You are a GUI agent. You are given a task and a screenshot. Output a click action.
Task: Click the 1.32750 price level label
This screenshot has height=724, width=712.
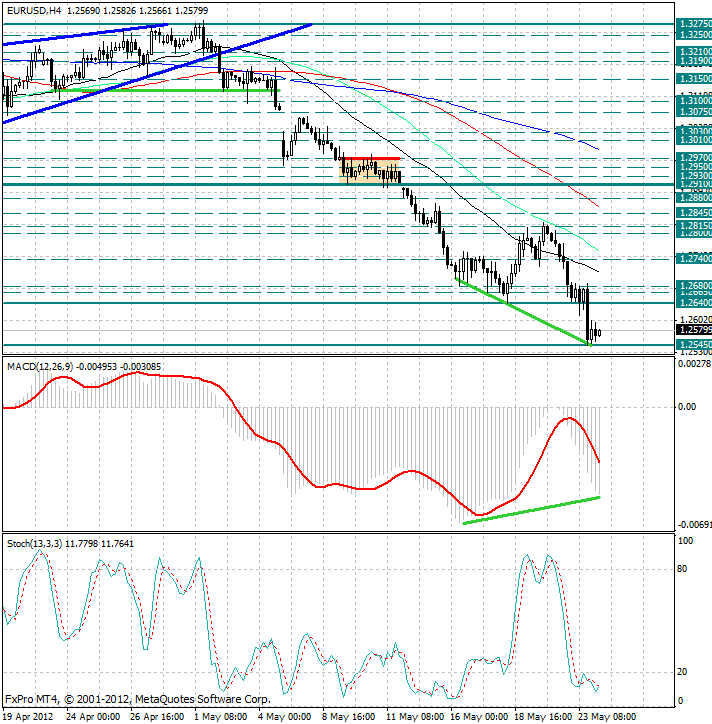point(694,24)
